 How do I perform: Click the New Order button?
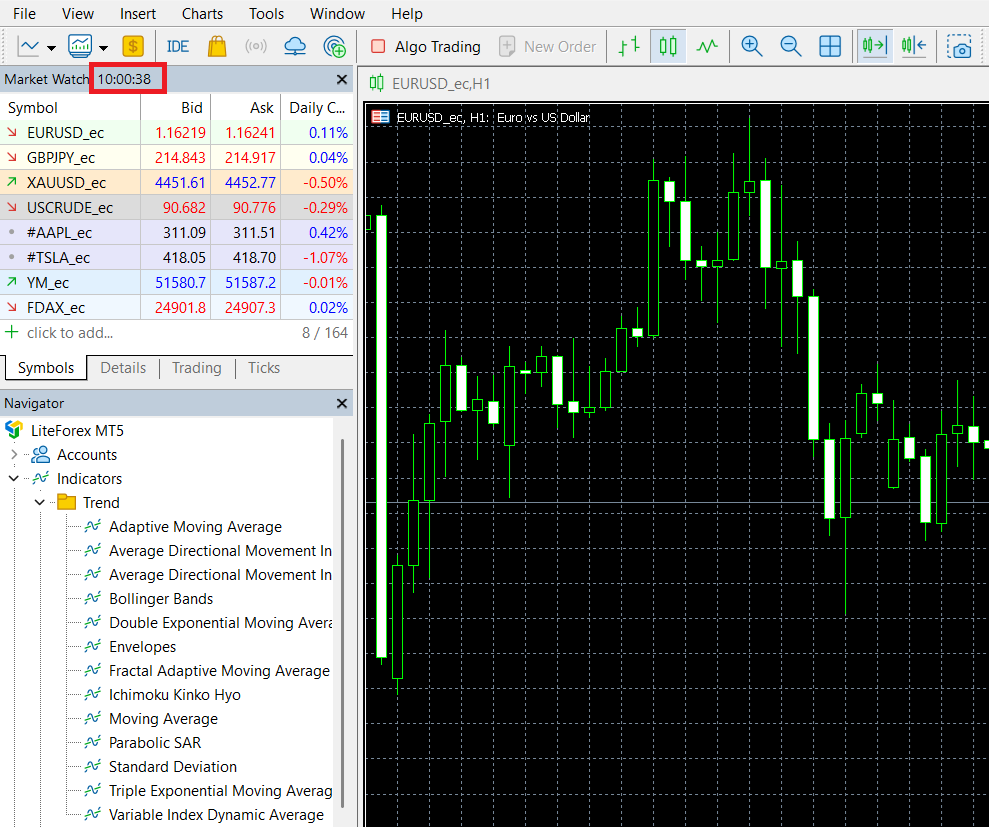[547, 47]
